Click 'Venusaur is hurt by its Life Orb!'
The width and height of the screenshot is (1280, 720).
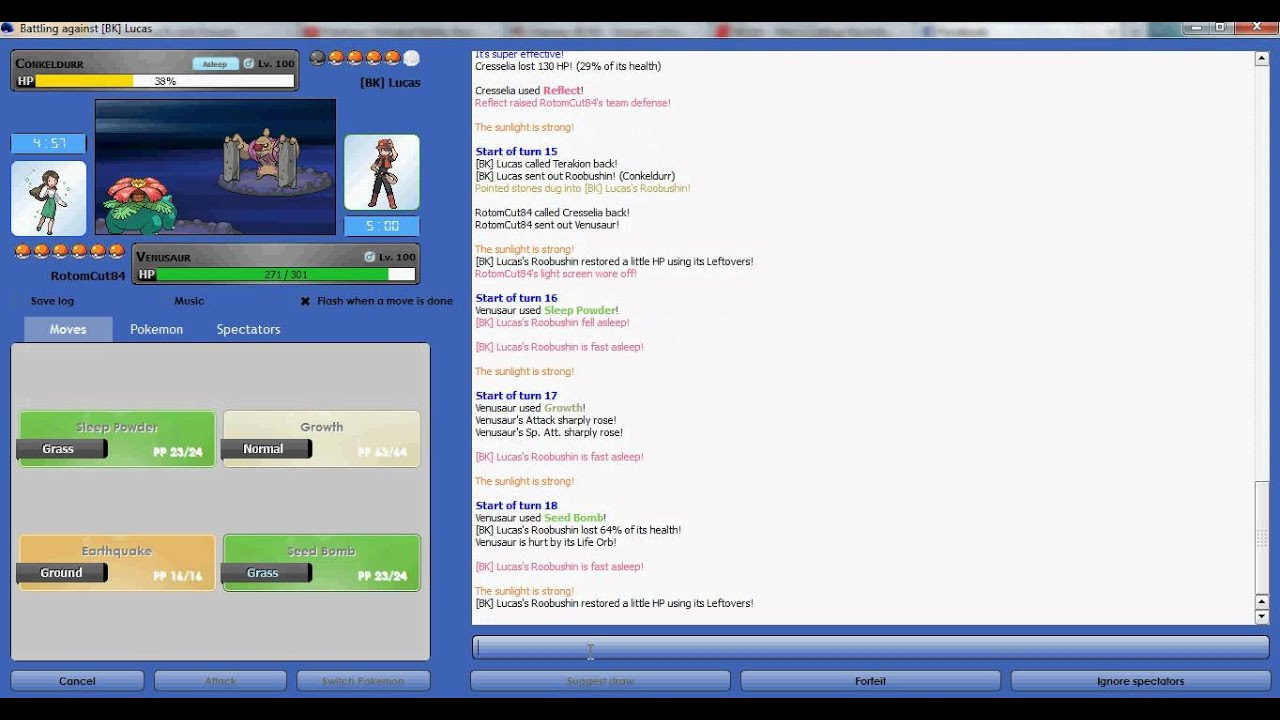click(x=546, y=542)
